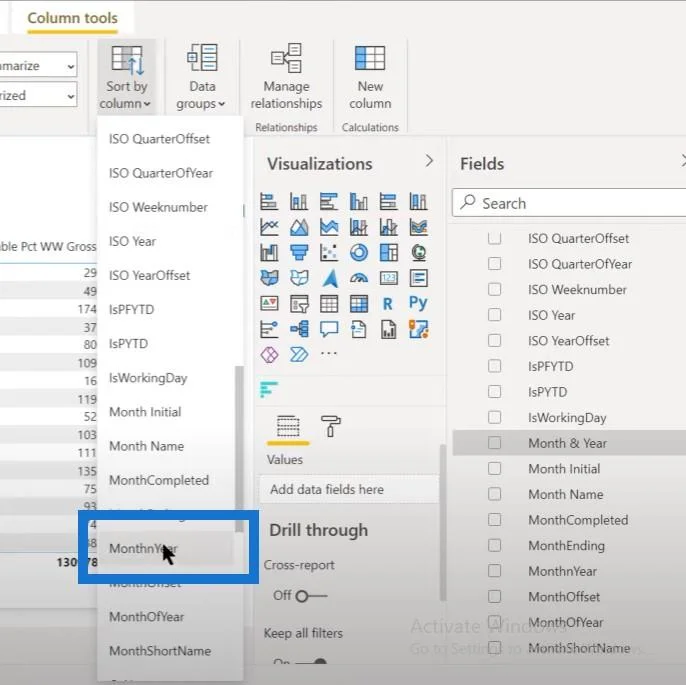Select the Clustered column chart visual
686x685 pixels.
359,202
